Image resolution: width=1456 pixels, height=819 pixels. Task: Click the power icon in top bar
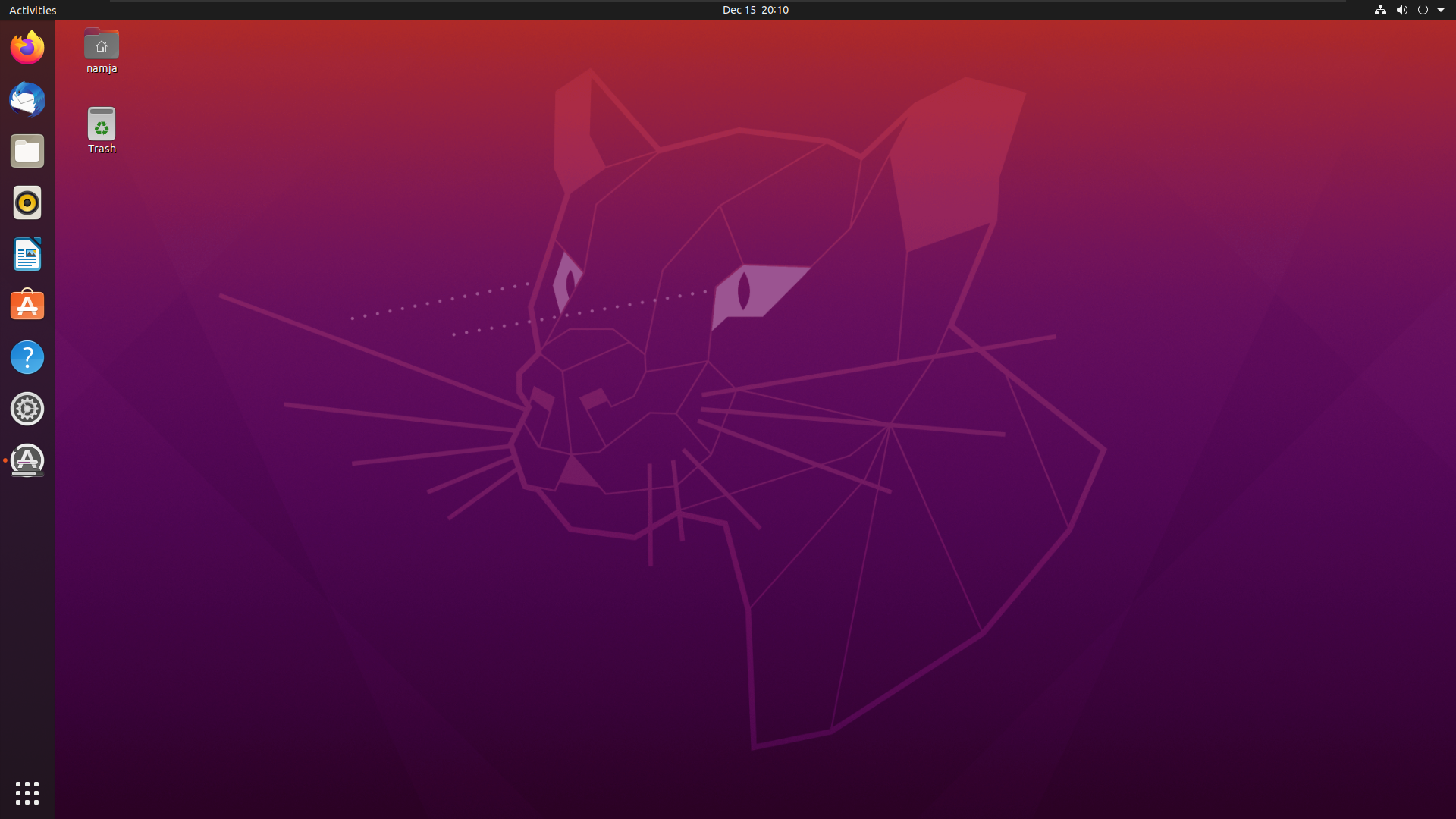tap(1423, 10)
